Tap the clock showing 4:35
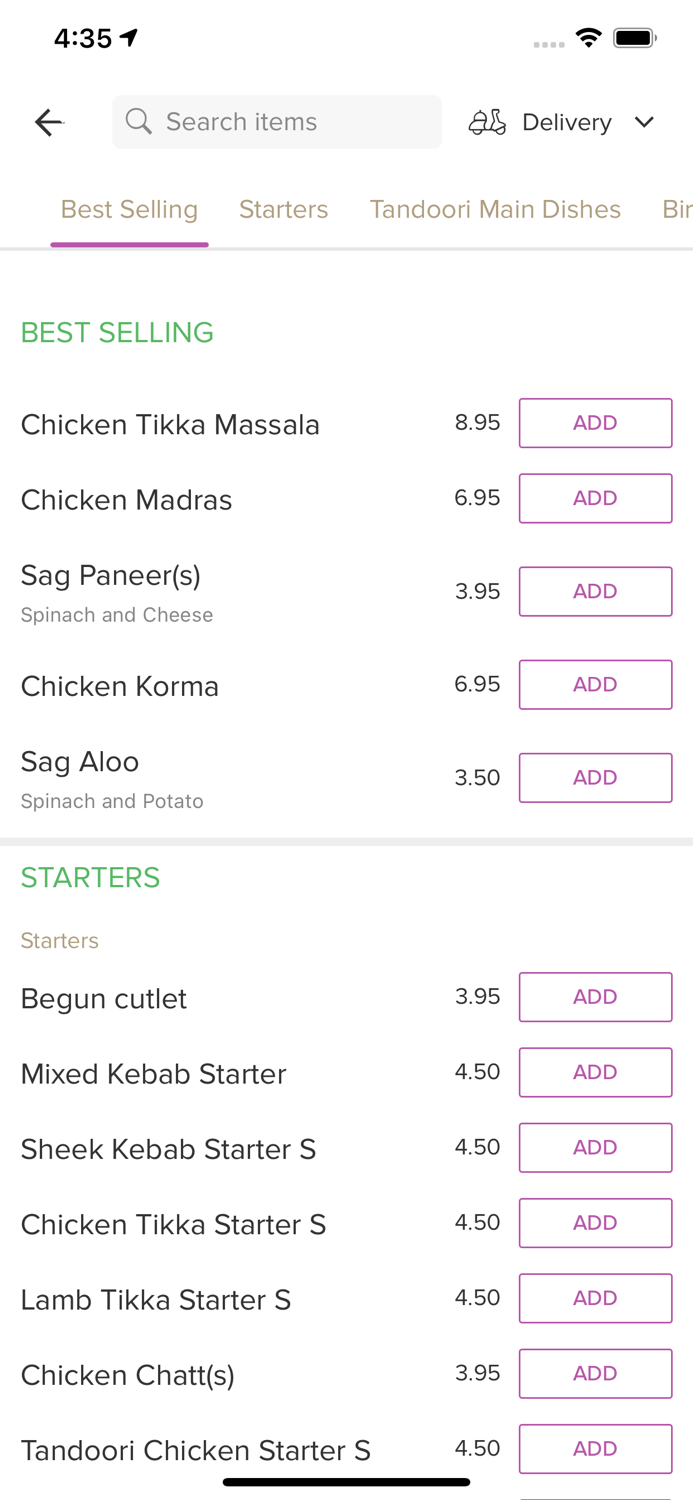The width and height of the screenshot is (693, 1500). click(84, 38)
